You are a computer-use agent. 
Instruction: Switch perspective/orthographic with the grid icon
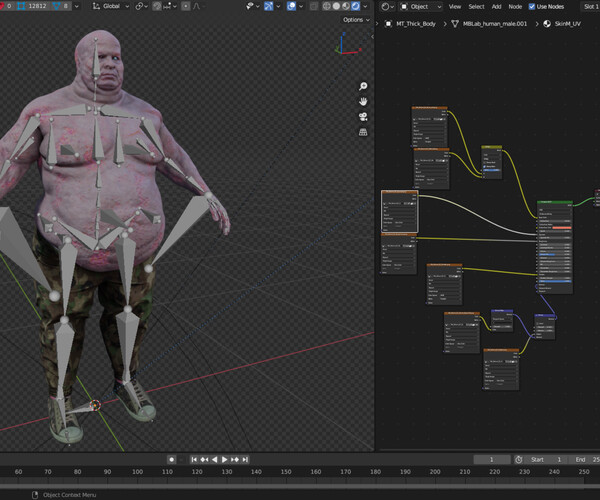(x=363, y=132)
